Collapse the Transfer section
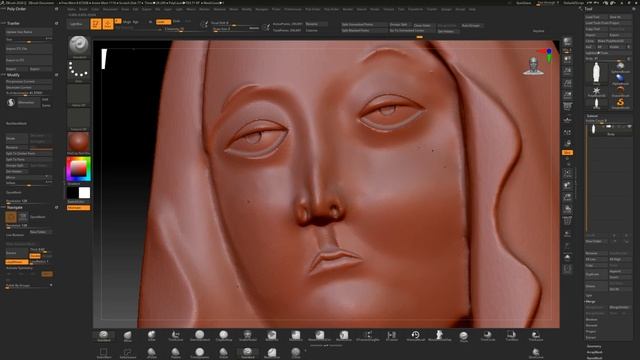Viewport: 640px width, 360px height. pyautogui.click(x=13, y=23)
